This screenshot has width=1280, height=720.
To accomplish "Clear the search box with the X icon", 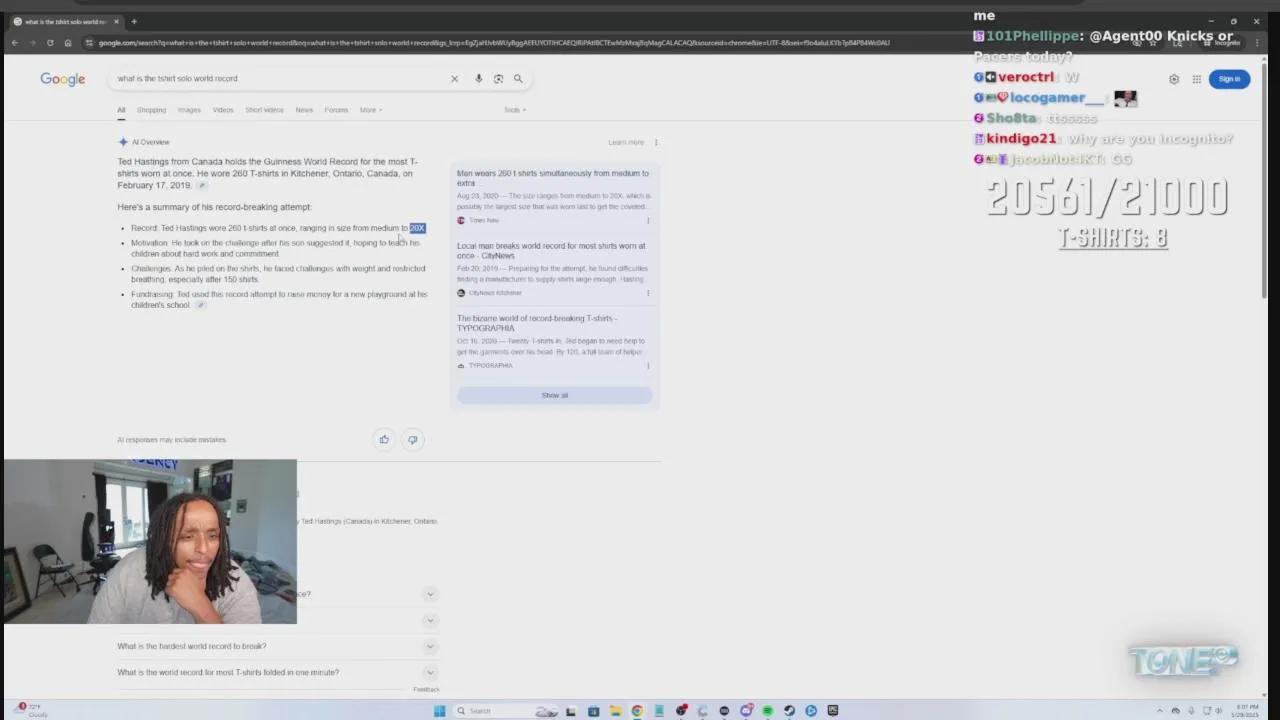I will [x=454, y=79].
